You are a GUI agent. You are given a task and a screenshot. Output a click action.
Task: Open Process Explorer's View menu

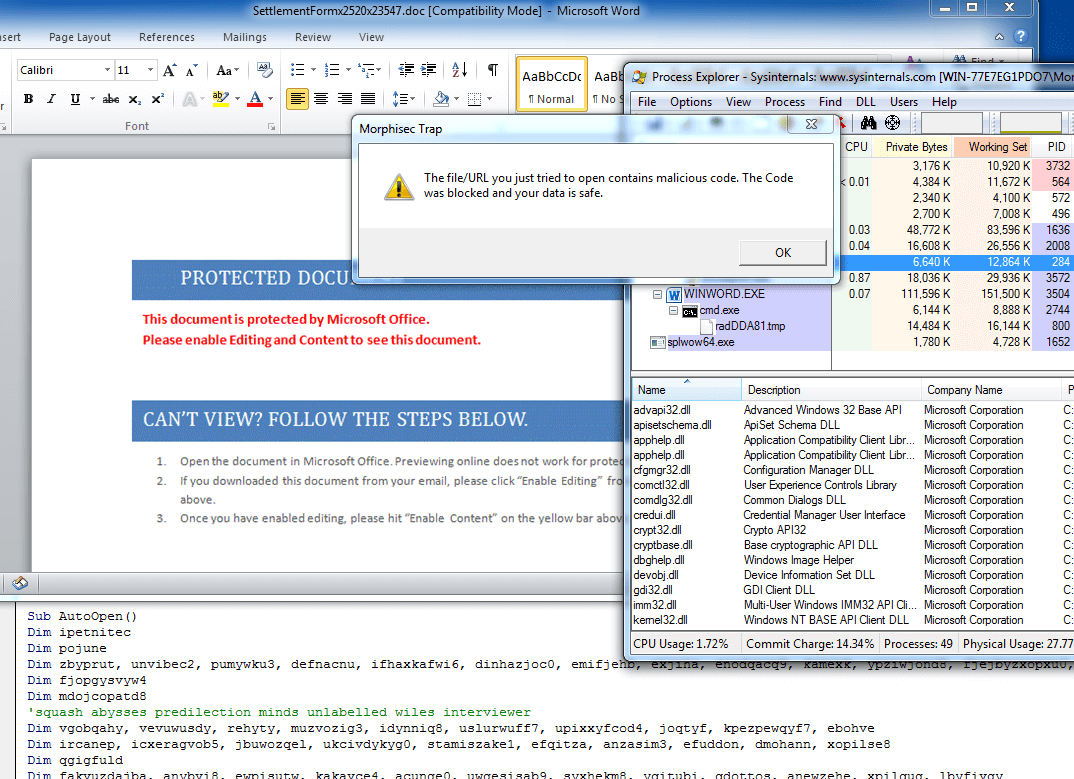738,102
